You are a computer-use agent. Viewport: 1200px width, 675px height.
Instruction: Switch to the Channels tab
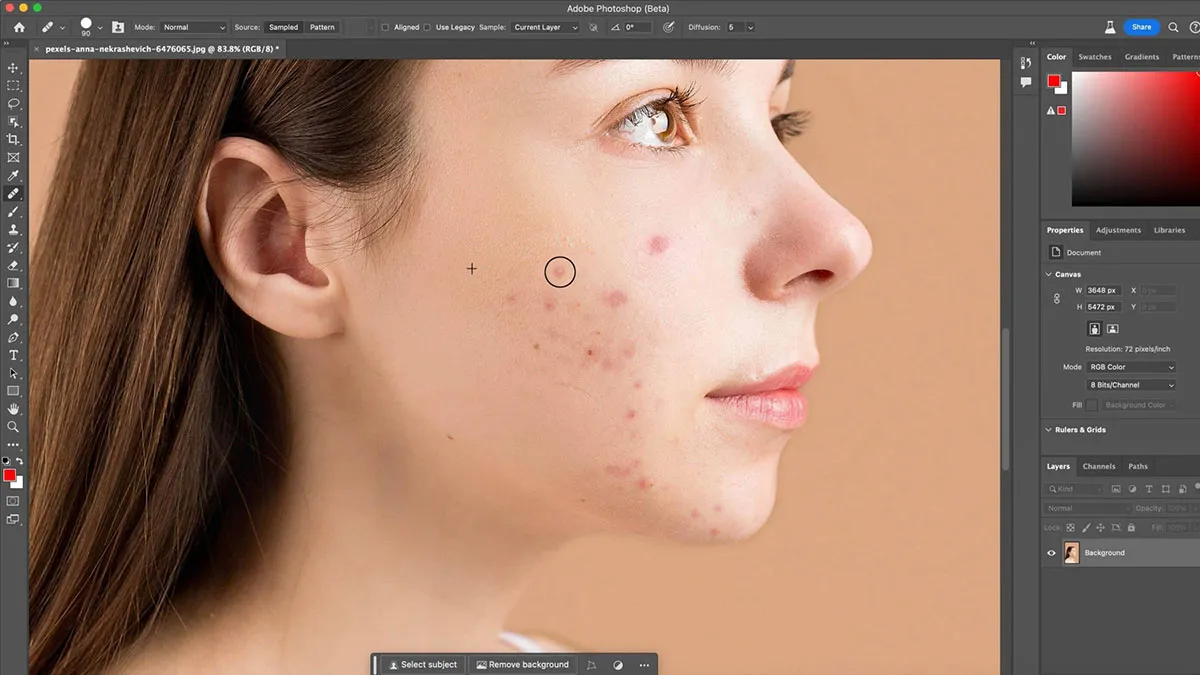[1099, 466]
